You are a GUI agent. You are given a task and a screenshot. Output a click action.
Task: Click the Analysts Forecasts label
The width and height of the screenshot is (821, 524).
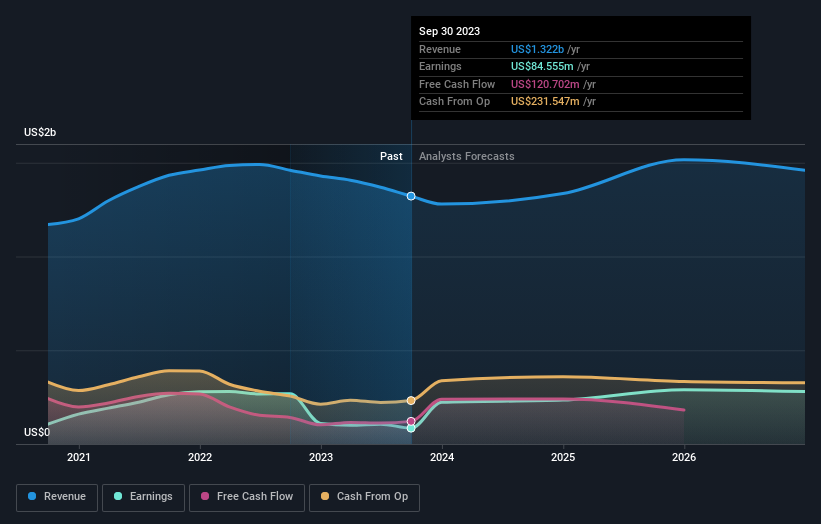pyautogui.click(x=467, y=156)
